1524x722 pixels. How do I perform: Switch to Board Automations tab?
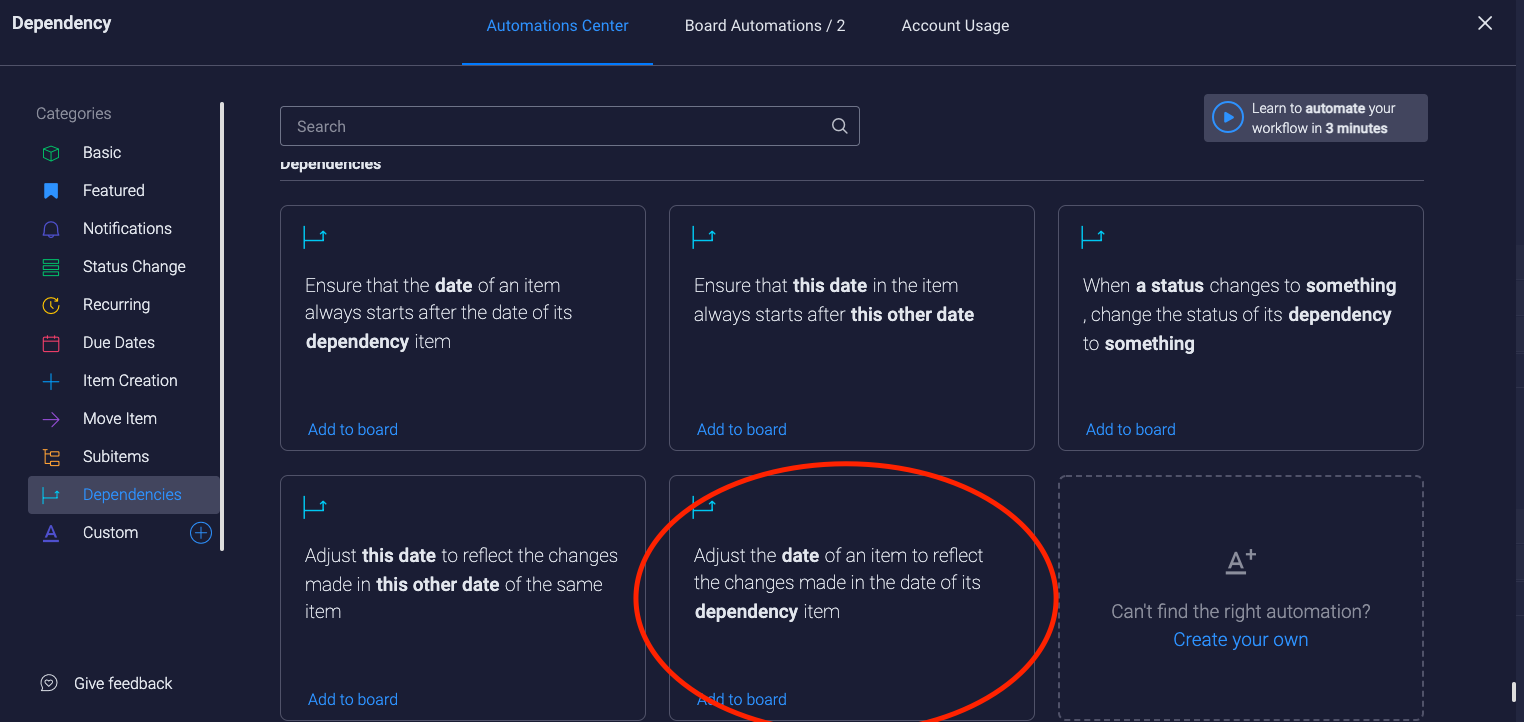(764, 26)
